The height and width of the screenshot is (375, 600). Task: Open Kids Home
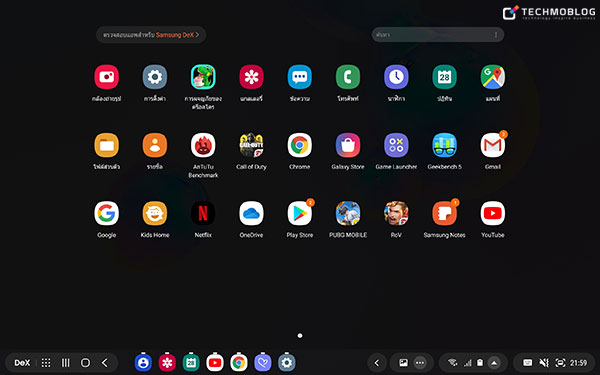(x=155, y=213)
